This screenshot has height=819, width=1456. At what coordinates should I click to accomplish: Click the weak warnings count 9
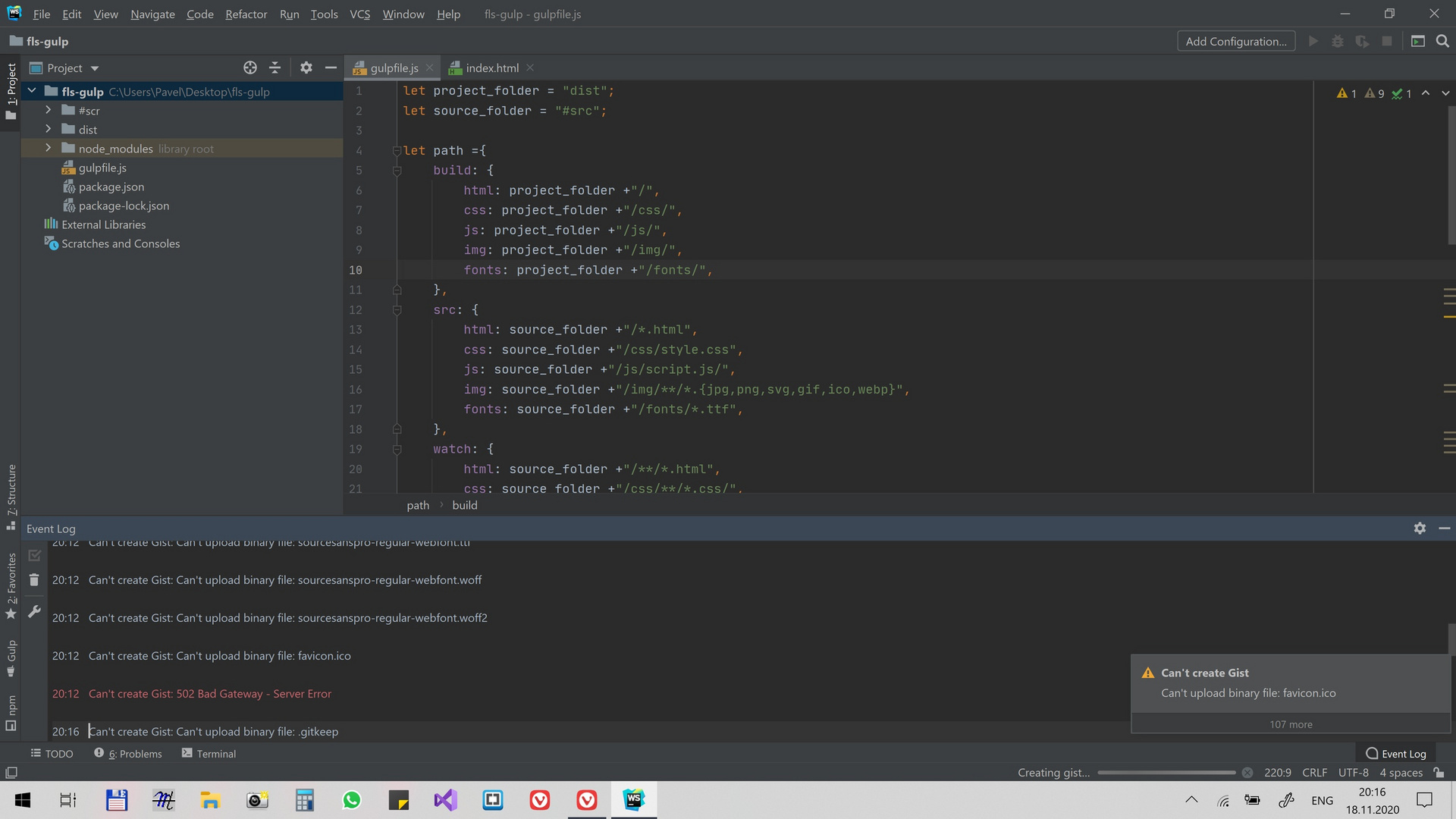click(x=1374, y=93)
